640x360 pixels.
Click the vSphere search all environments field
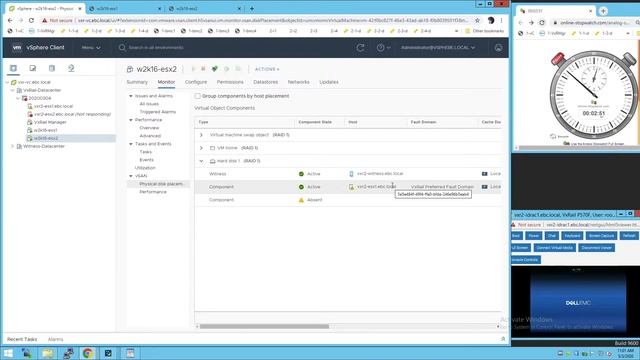[x=156, y=48]
